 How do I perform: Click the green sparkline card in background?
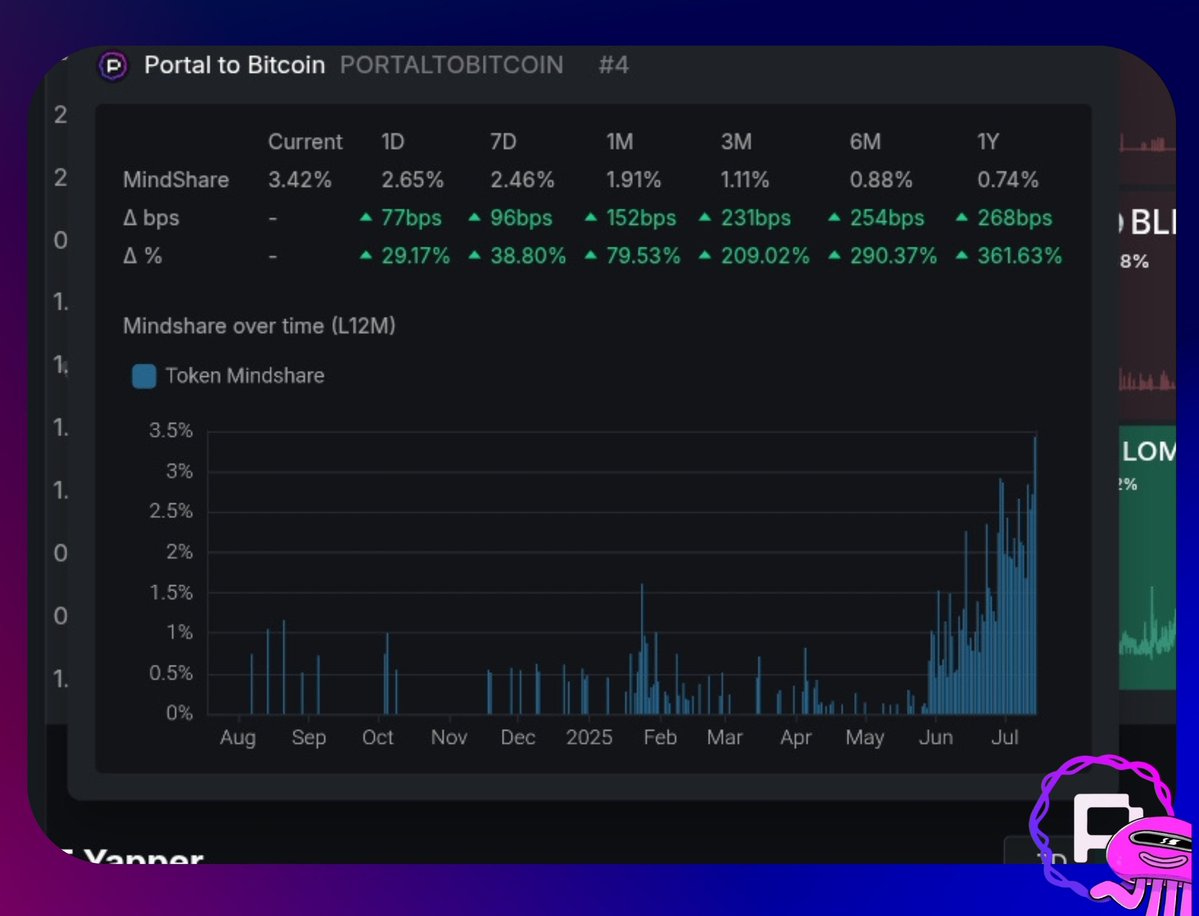point(1147,558)
